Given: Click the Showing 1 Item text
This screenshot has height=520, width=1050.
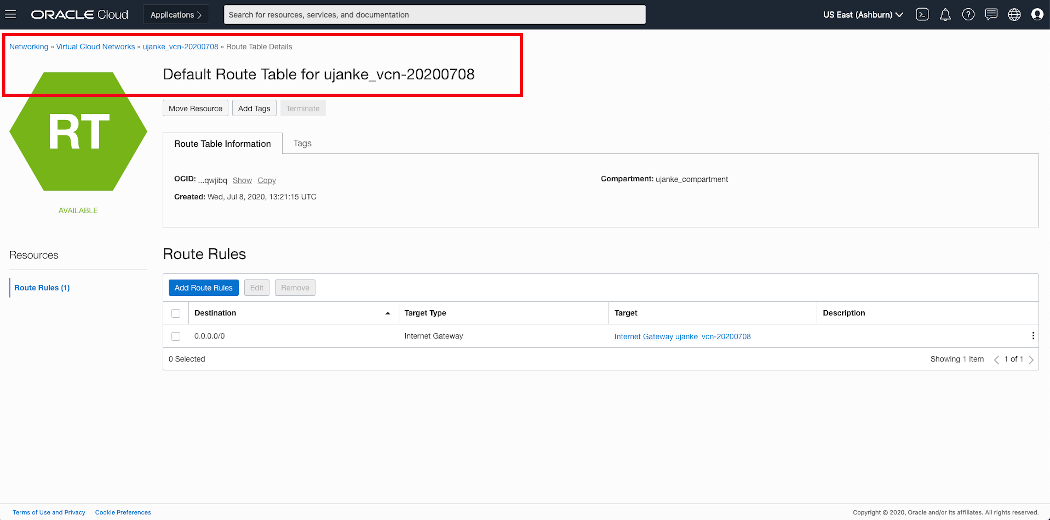Looking at the screenshot, I should (x=957, y=359).
